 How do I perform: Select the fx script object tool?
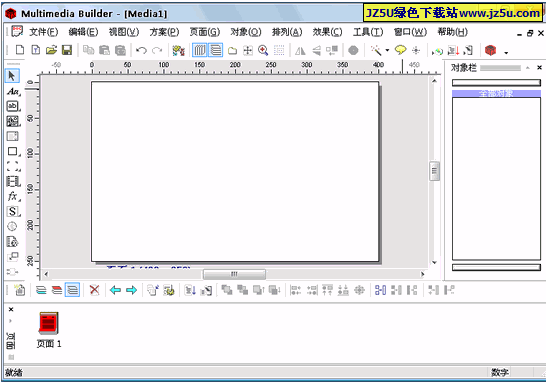pos(13,196)
